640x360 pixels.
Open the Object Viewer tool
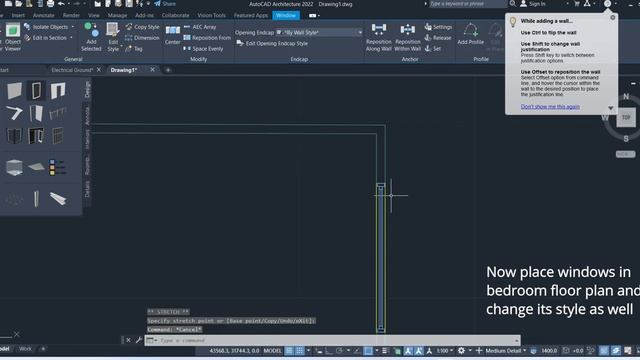(x=13, y=37)
